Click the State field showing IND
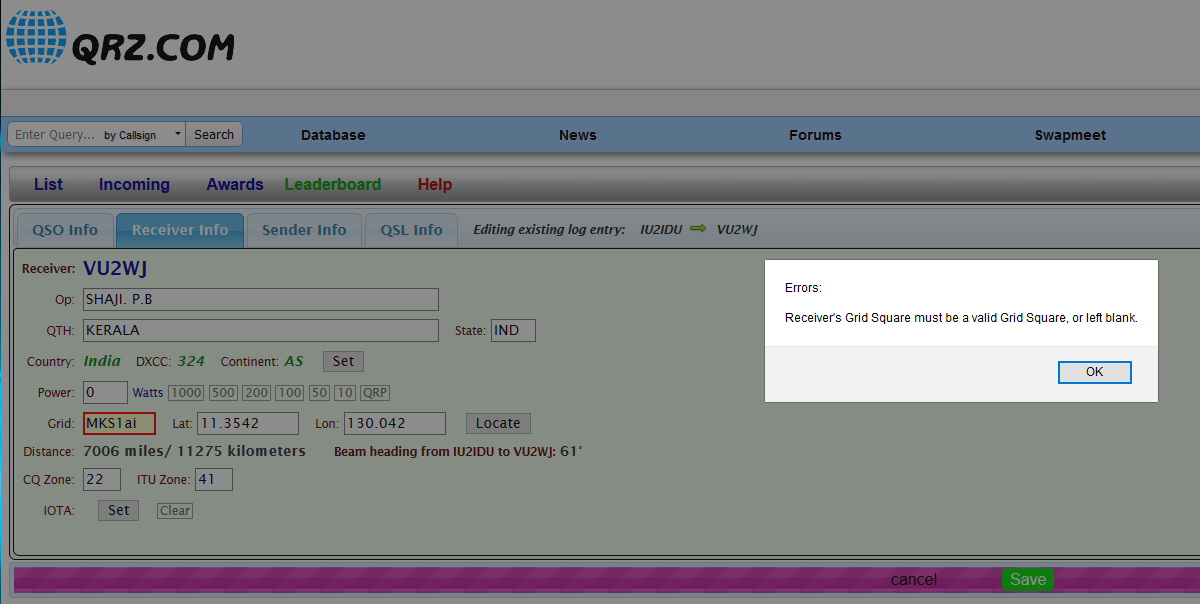The image size is (1200, 604). [513, 330]
